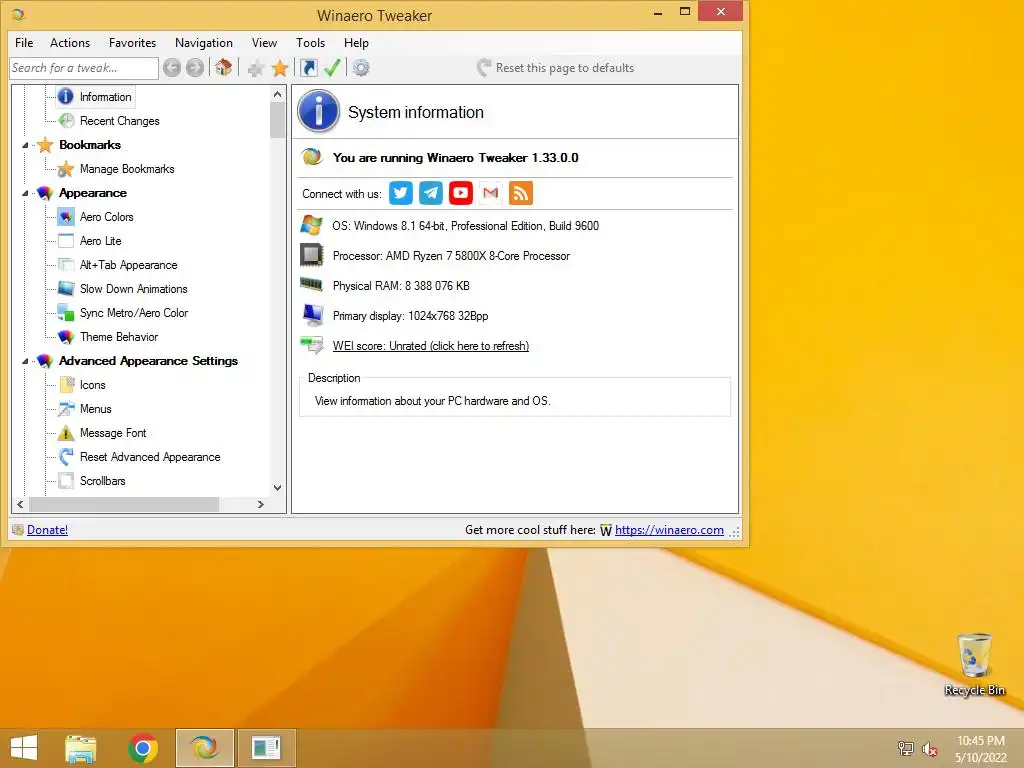Screen dimensions: 1024x768
Task: Open the File menu
Action: point(24,42)
